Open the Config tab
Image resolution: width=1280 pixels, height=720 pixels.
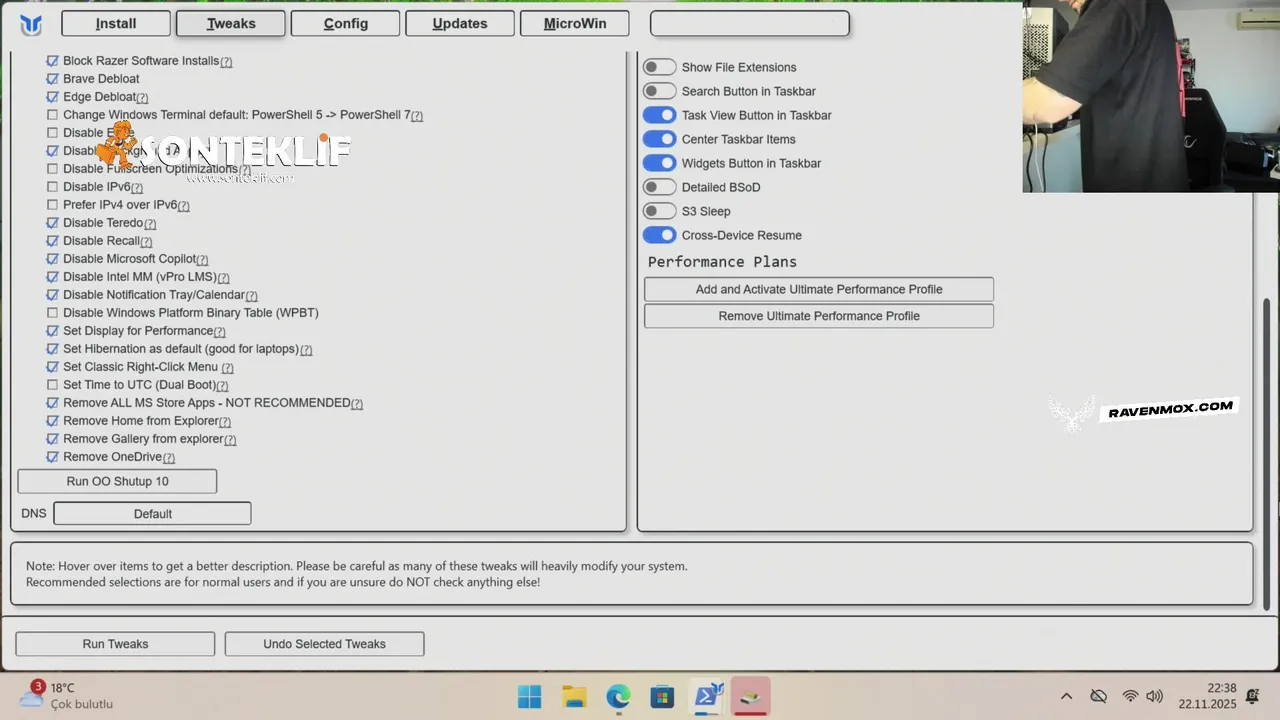[346, 24]
